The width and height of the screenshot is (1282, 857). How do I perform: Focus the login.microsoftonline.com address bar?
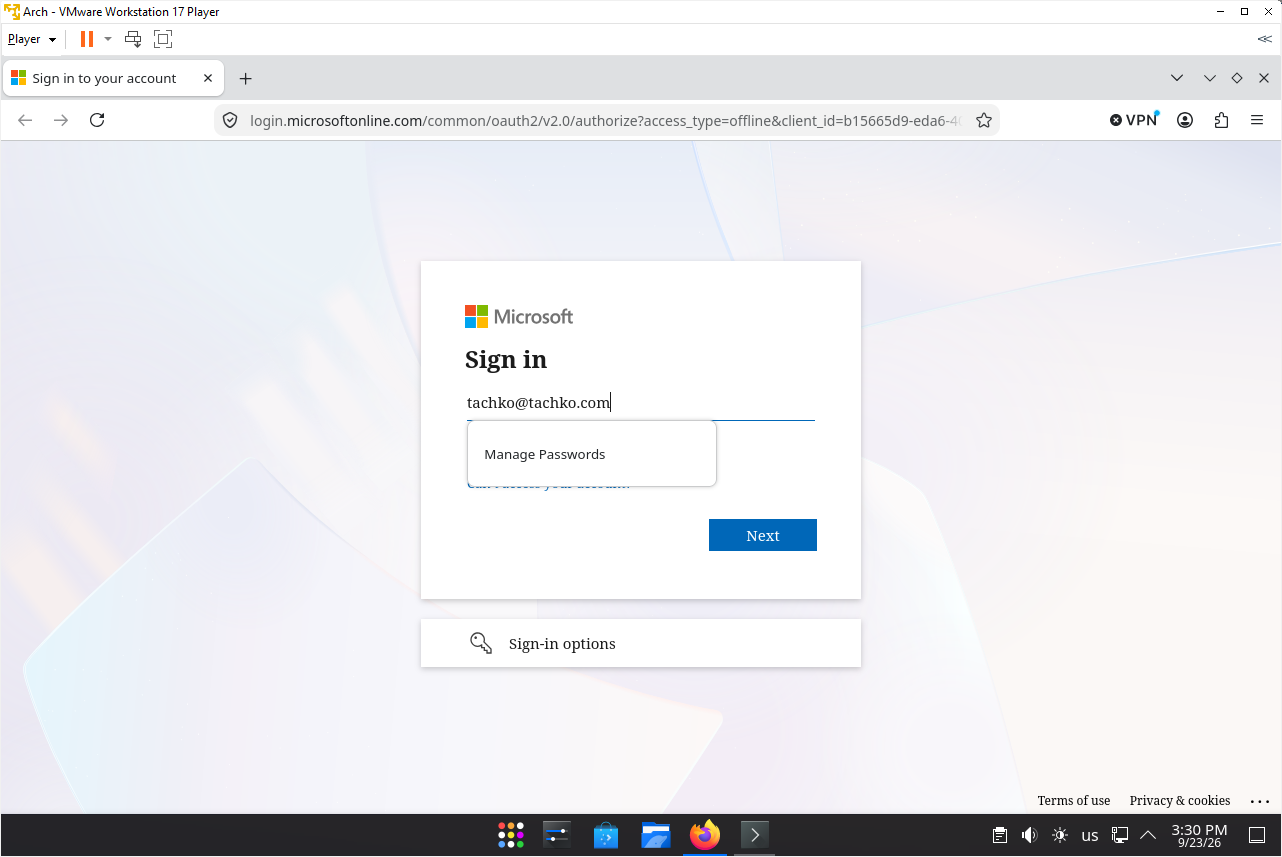(x=605, y=120)
